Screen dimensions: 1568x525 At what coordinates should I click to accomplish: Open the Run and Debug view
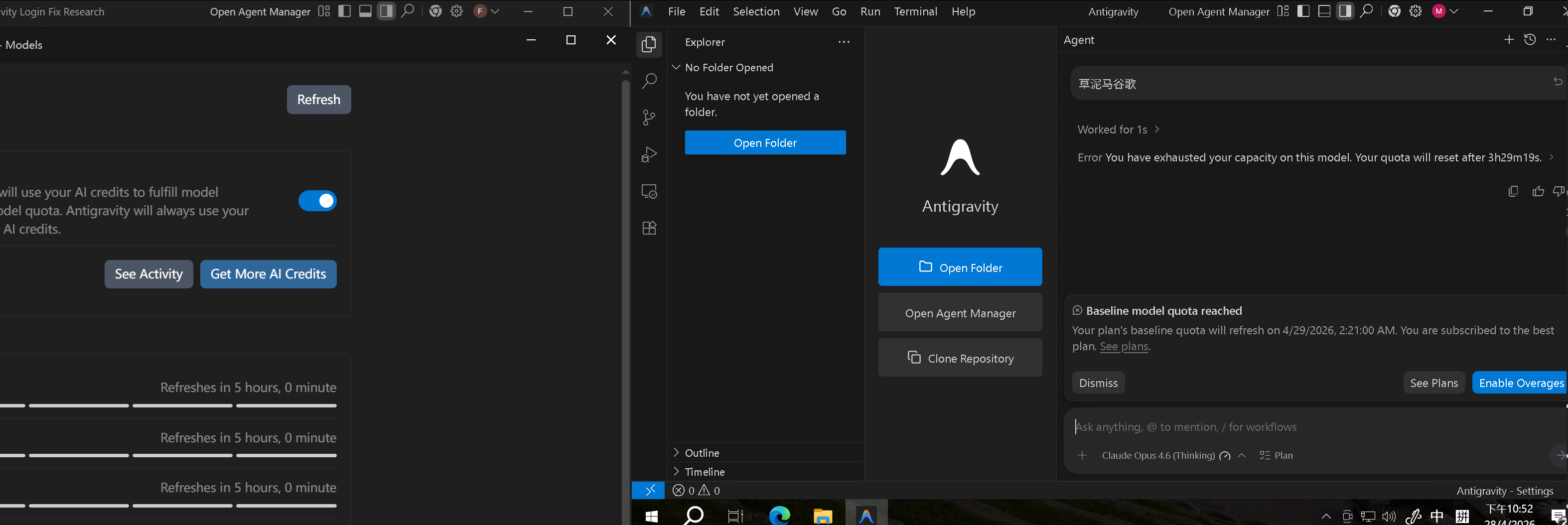649,154
